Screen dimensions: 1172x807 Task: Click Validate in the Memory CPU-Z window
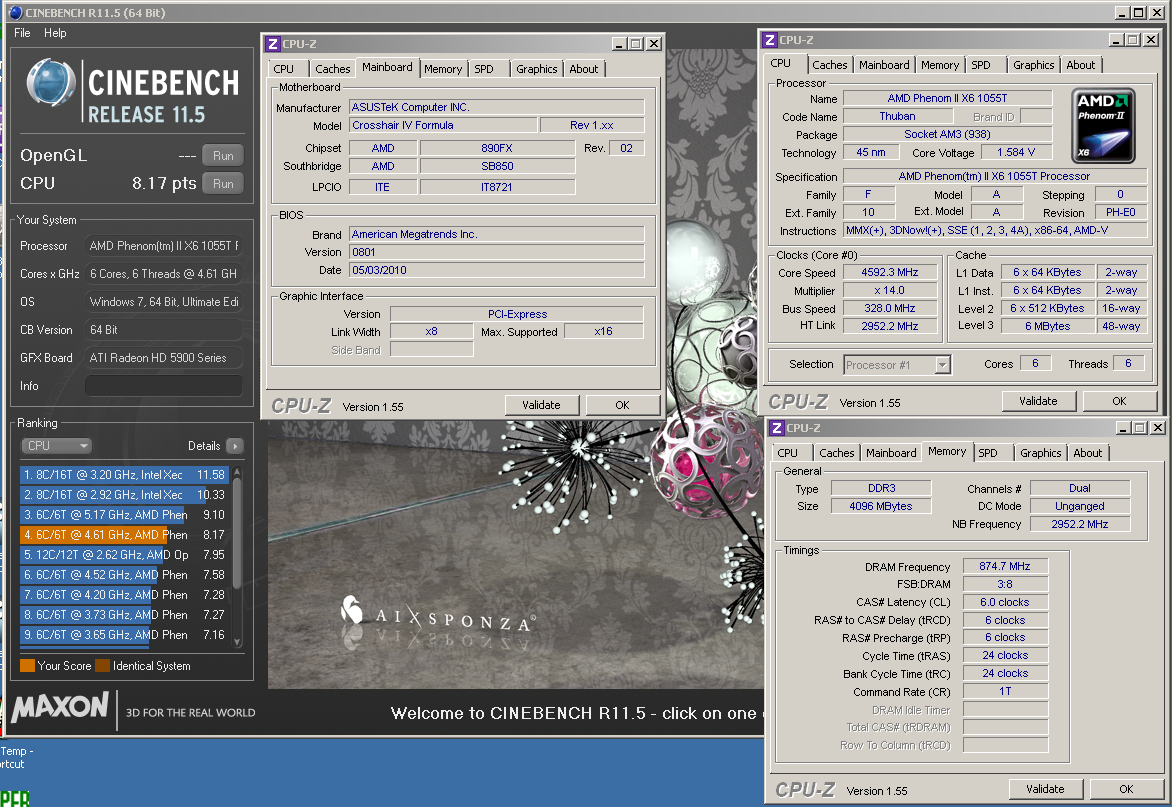(1045, 789)
